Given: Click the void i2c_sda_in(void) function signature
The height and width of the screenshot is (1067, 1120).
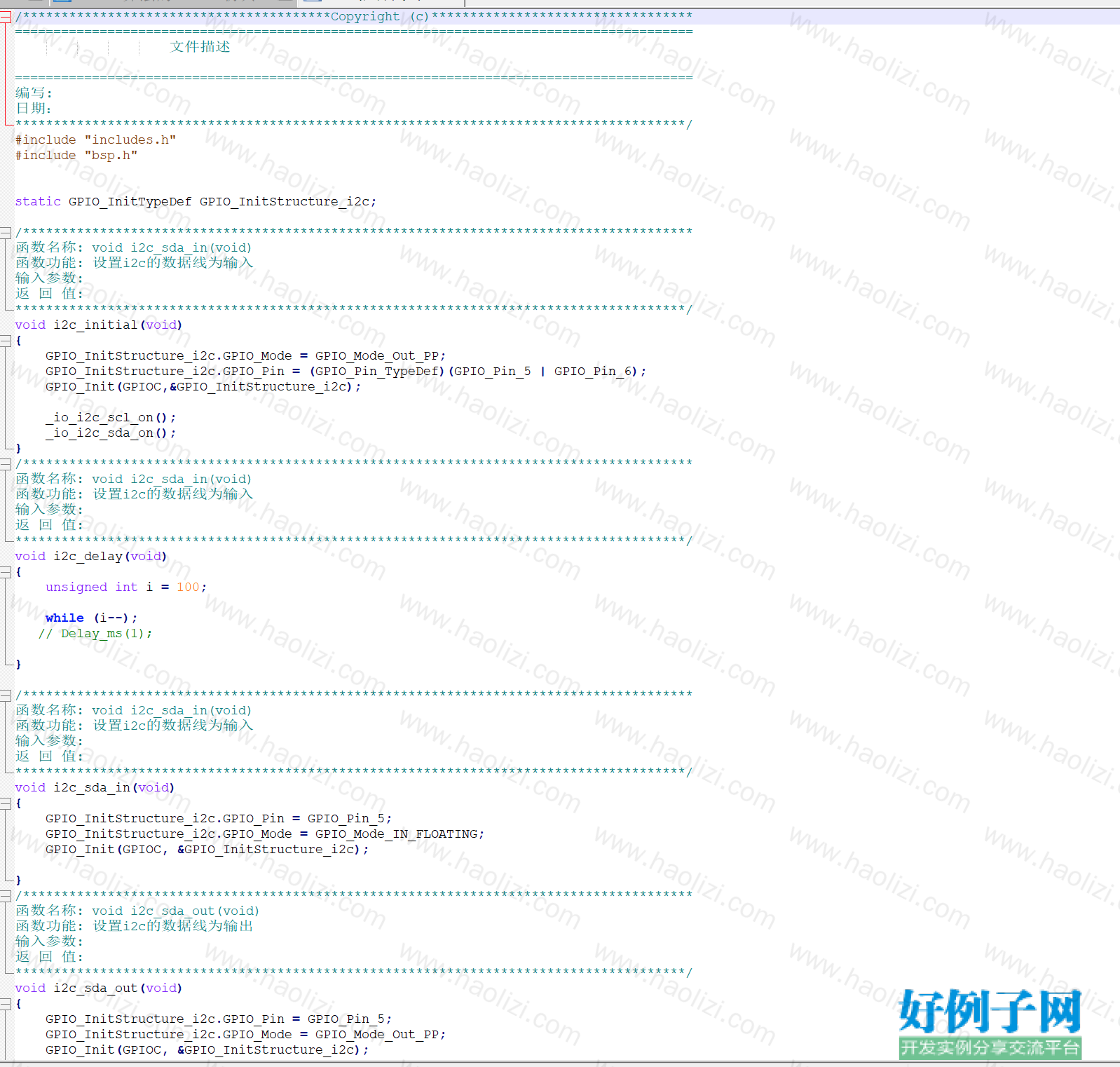Looking at the screenshot, I should 95,787.
